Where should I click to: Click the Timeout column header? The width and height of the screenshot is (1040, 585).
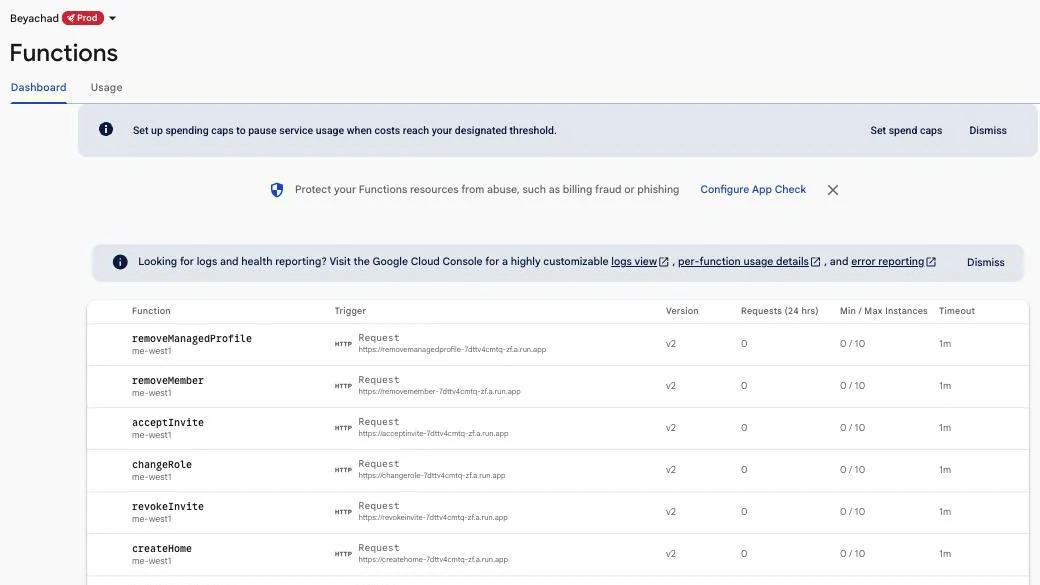(956, 311)
